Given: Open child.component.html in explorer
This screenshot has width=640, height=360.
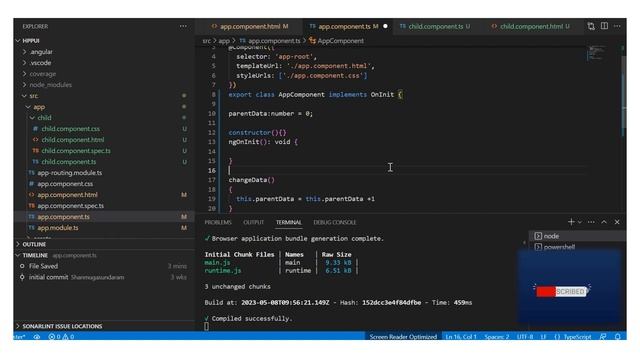Looking at the screenshot, I should click(73, 140).
